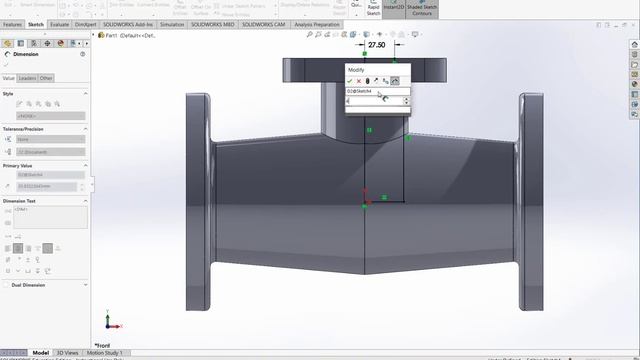Click the Dimension Text <DIM> box
The height and width of the screenshot is (360, 640).
[x=51, y=217]
